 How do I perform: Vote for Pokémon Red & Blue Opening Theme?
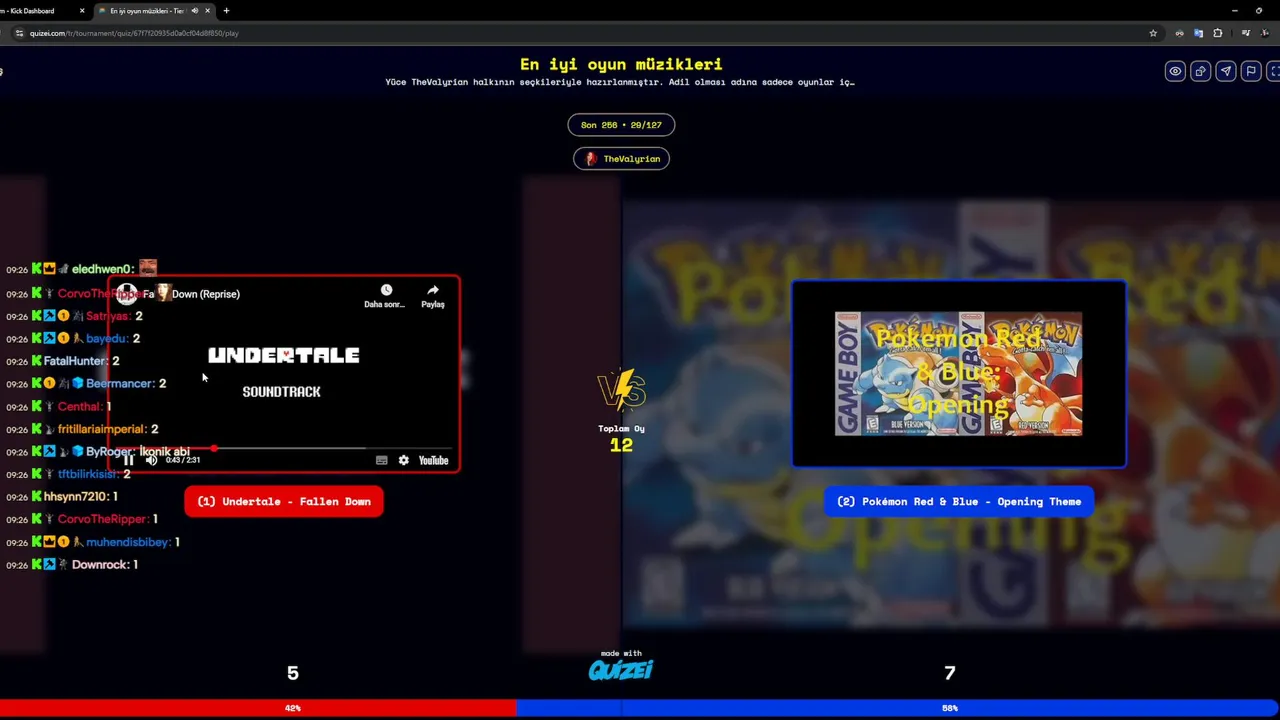(x=959, y=501)
